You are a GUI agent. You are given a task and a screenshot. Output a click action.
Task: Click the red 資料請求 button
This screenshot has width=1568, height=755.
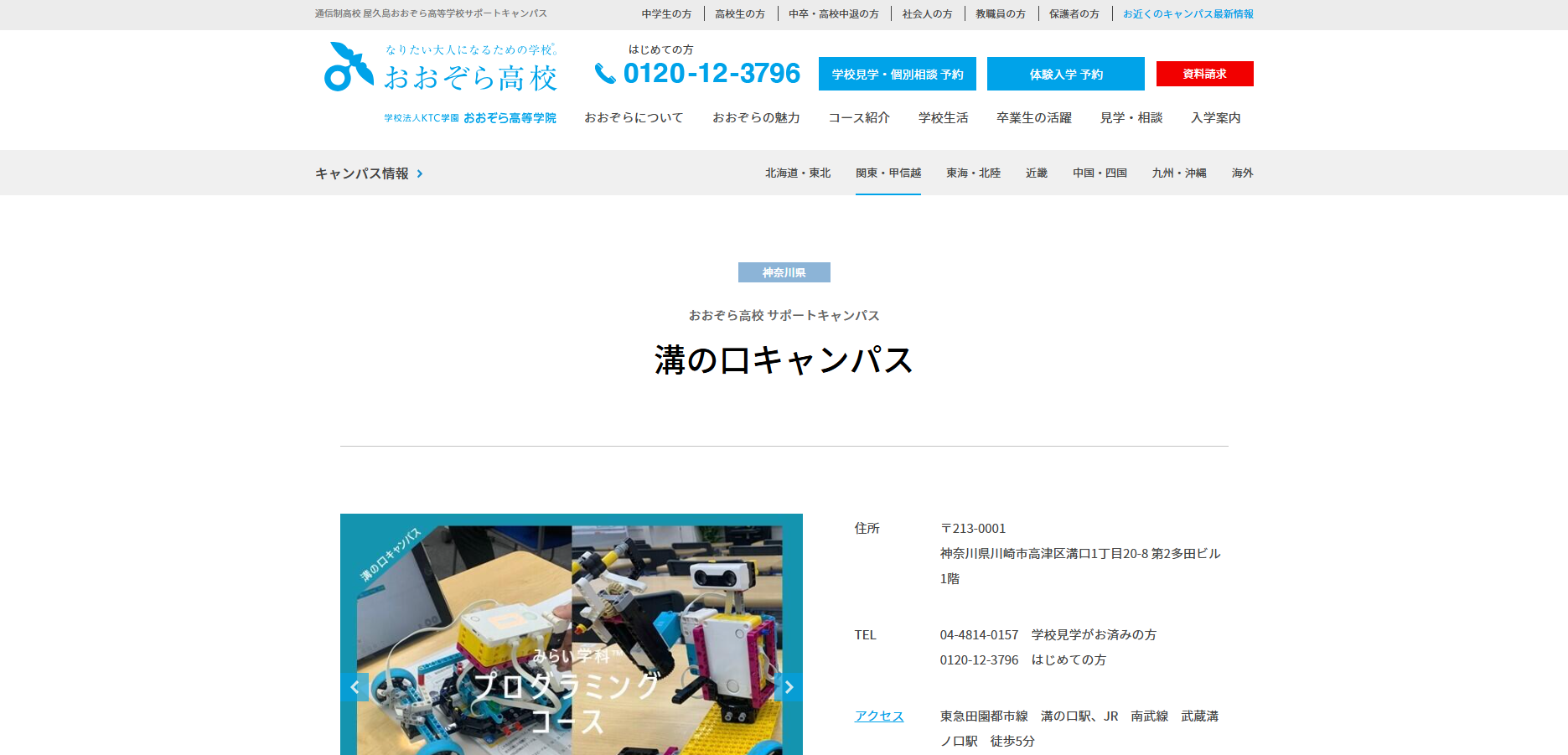(1205, 74)
